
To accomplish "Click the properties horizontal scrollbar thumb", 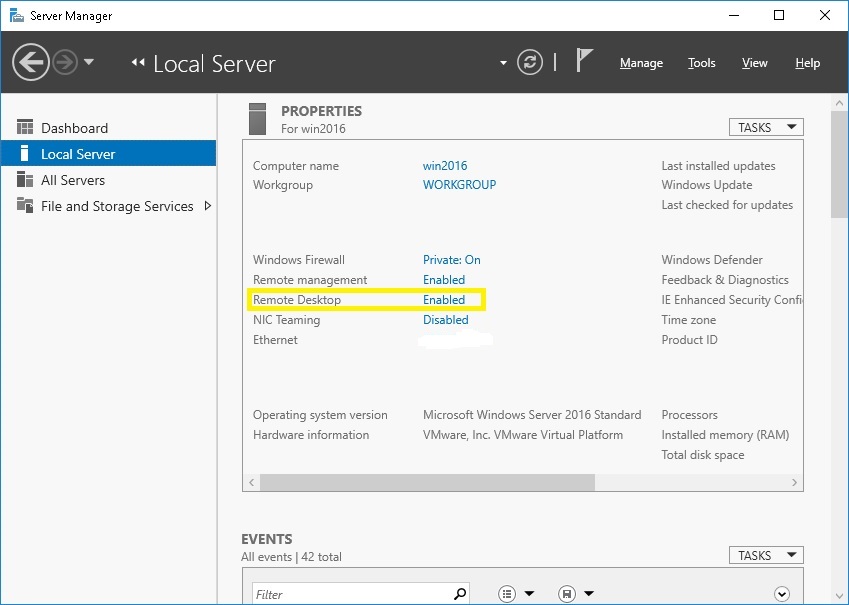I will click(427, 482).
